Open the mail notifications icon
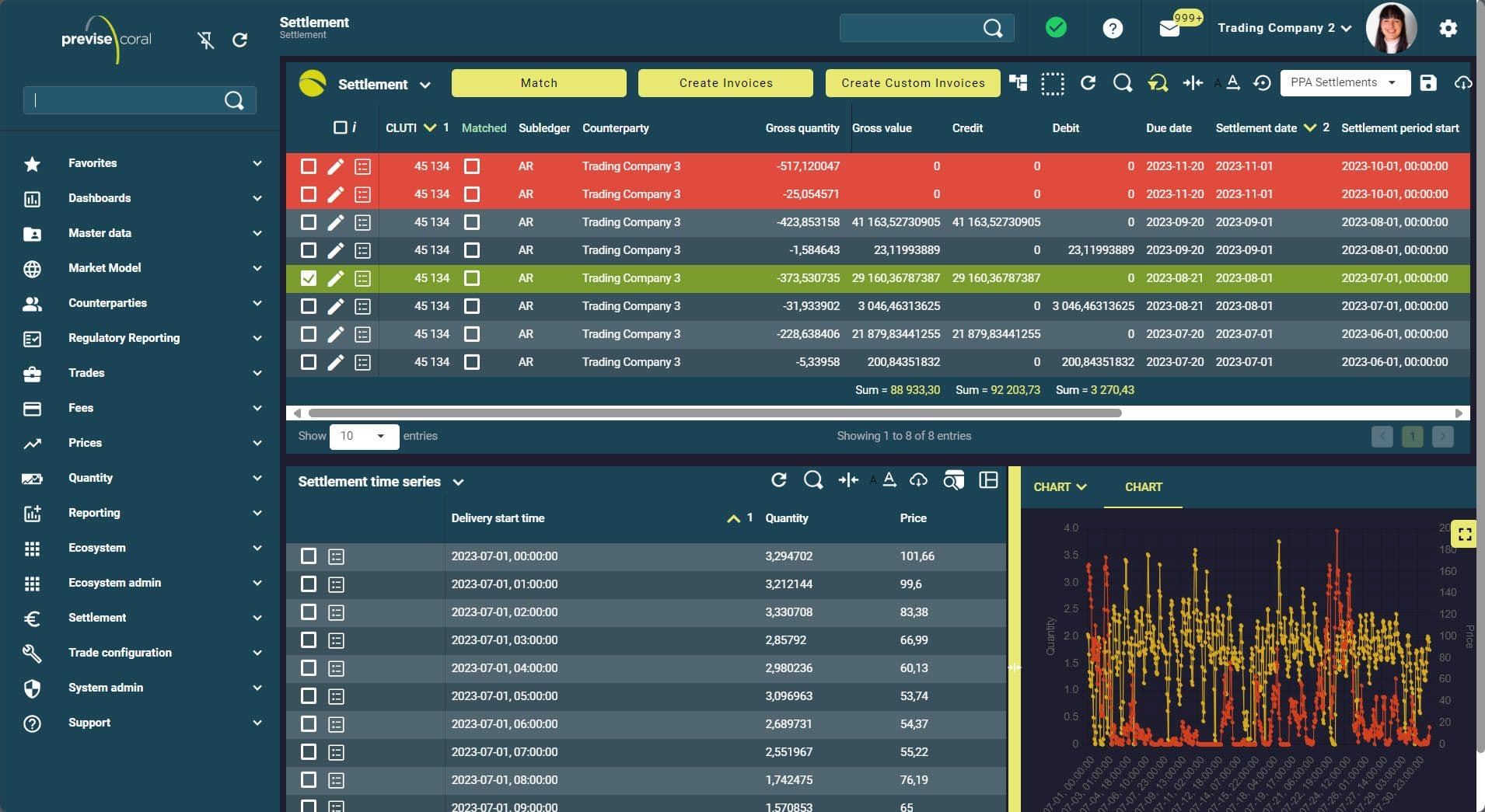 [1169, 29]
